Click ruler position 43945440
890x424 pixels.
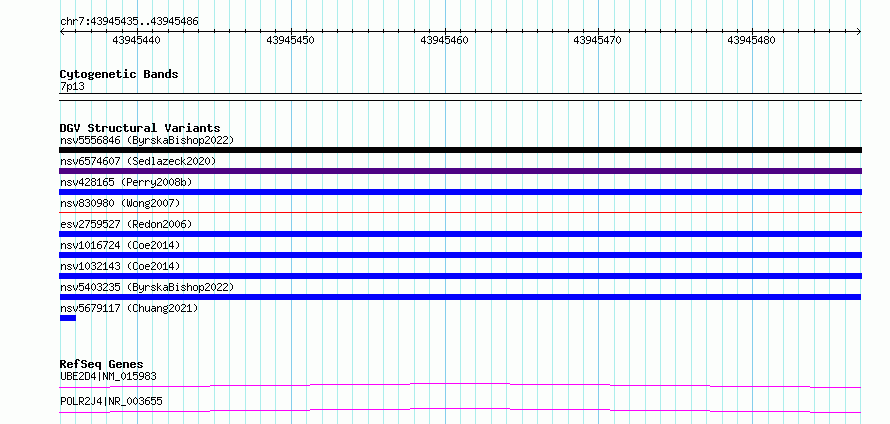pos(136,40)
